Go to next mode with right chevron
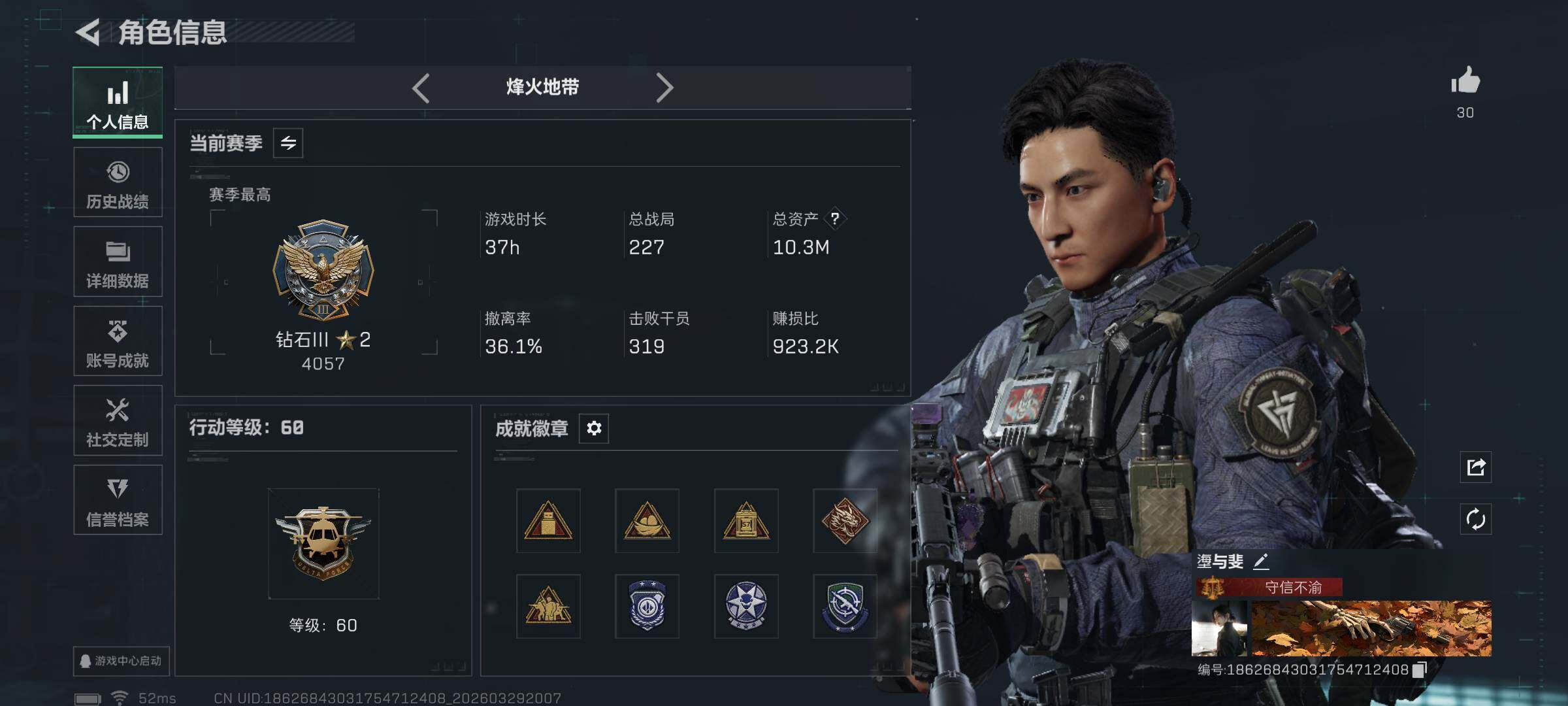 pyautogui.click(x=664, y=88)
